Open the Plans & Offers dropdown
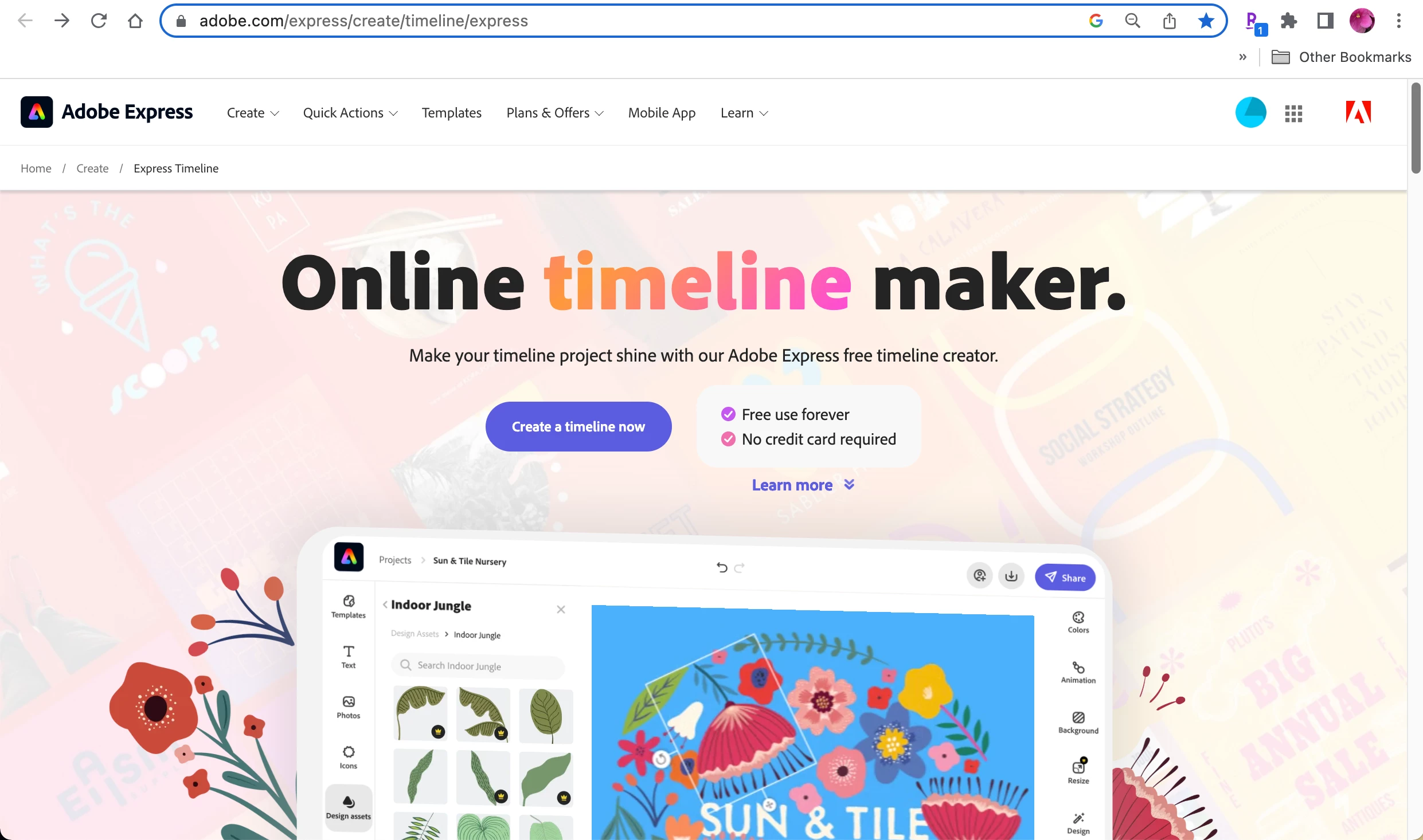Image resolution: width=1423 pixels, height=840 pixels. (555, 113)
